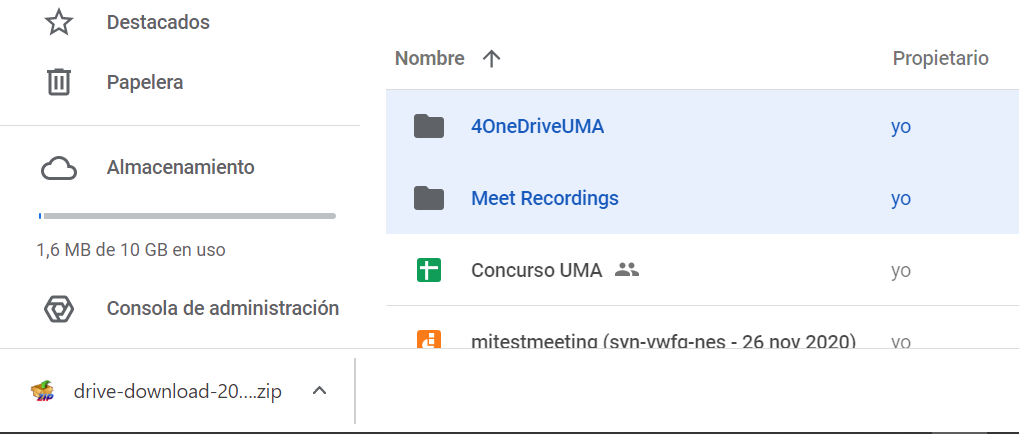Click the Propietario column header
Viewport: 1019px width, 434px height.
940,58
